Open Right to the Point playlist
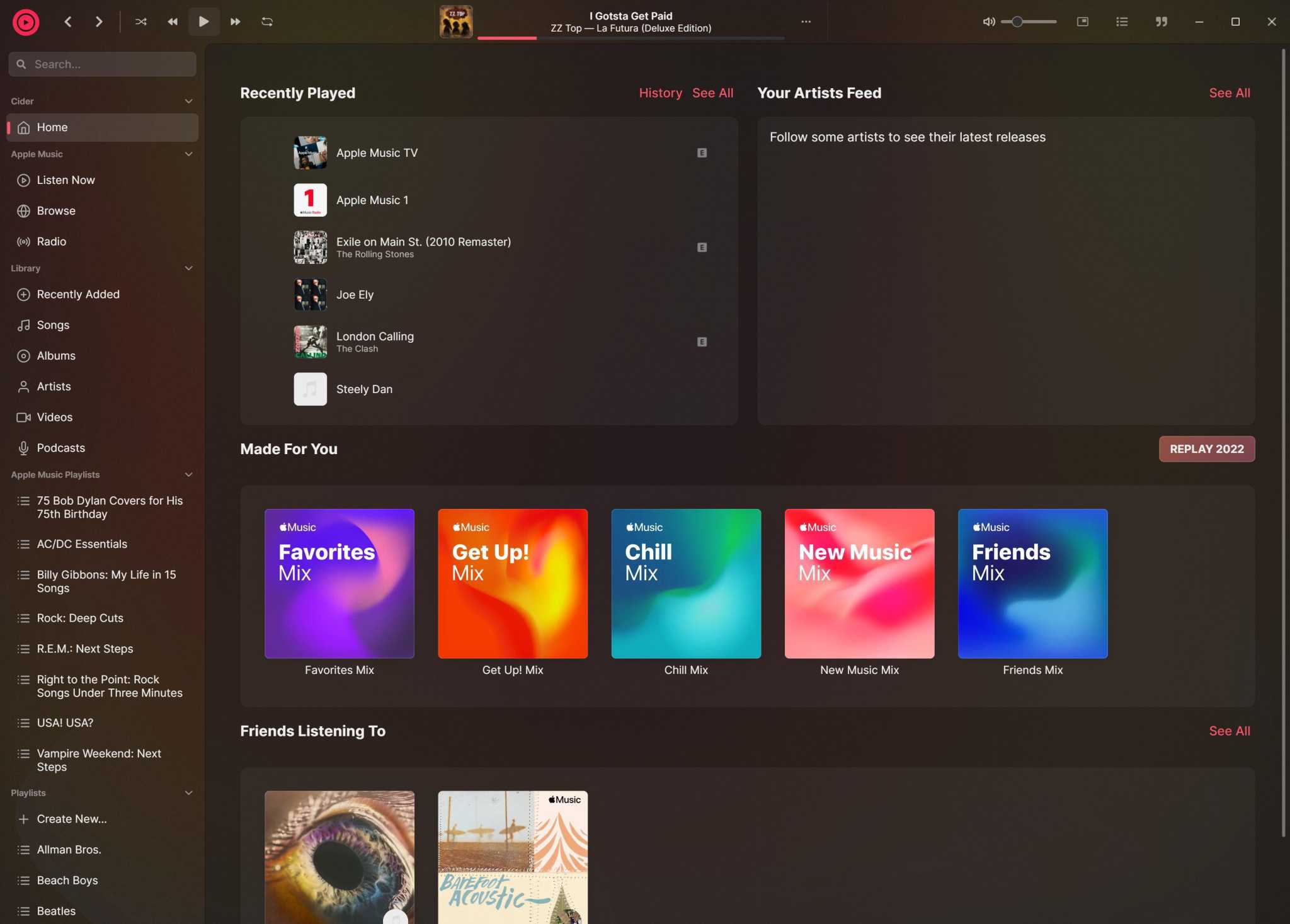1290x924 pixels. pos(102,687)
